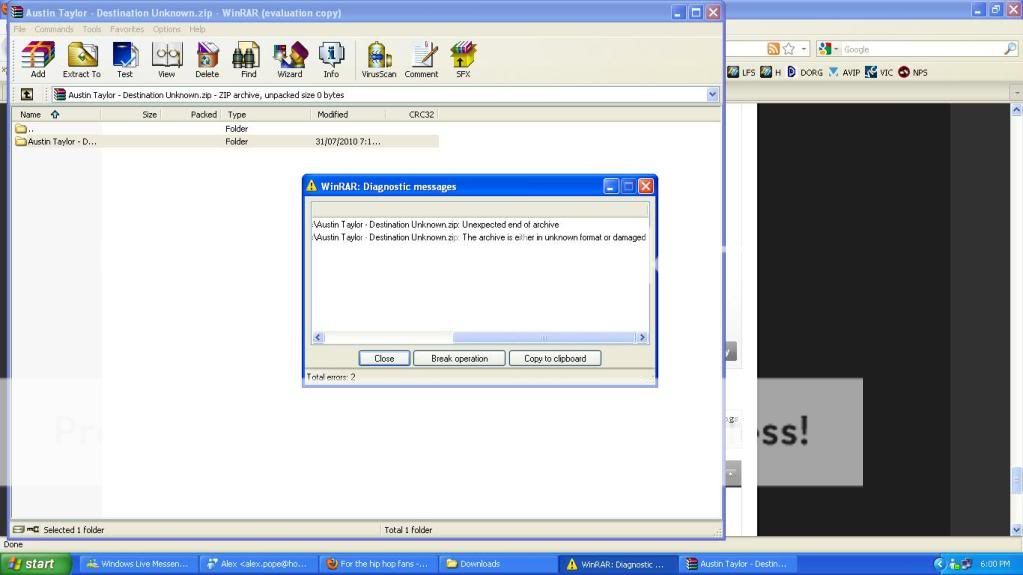The height and width of the screenshot is (575, 1023).
Task: Open the AVIP bookmark in browser
Action: 844,72
